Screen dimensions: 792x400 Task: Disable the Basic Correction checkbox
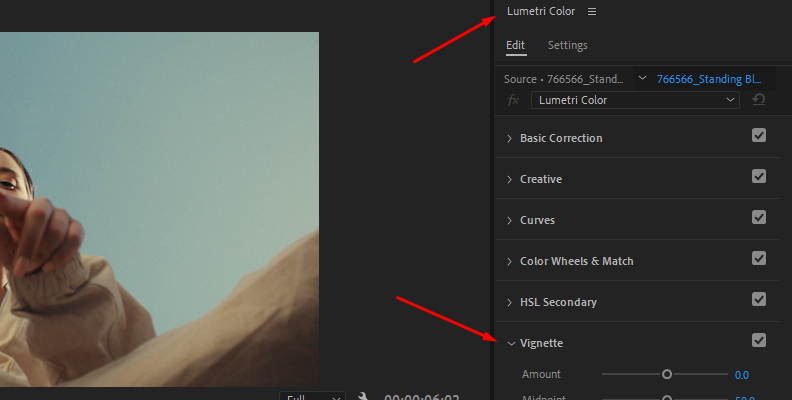coord(759,135)
